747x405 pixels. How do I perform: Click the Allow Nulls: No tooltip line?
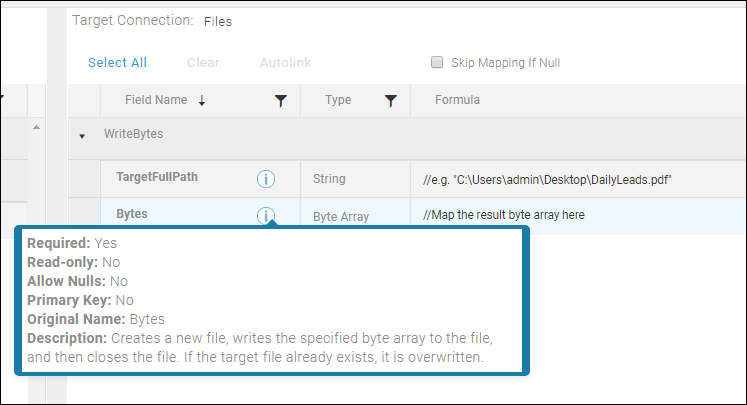(x=78, y=281)
